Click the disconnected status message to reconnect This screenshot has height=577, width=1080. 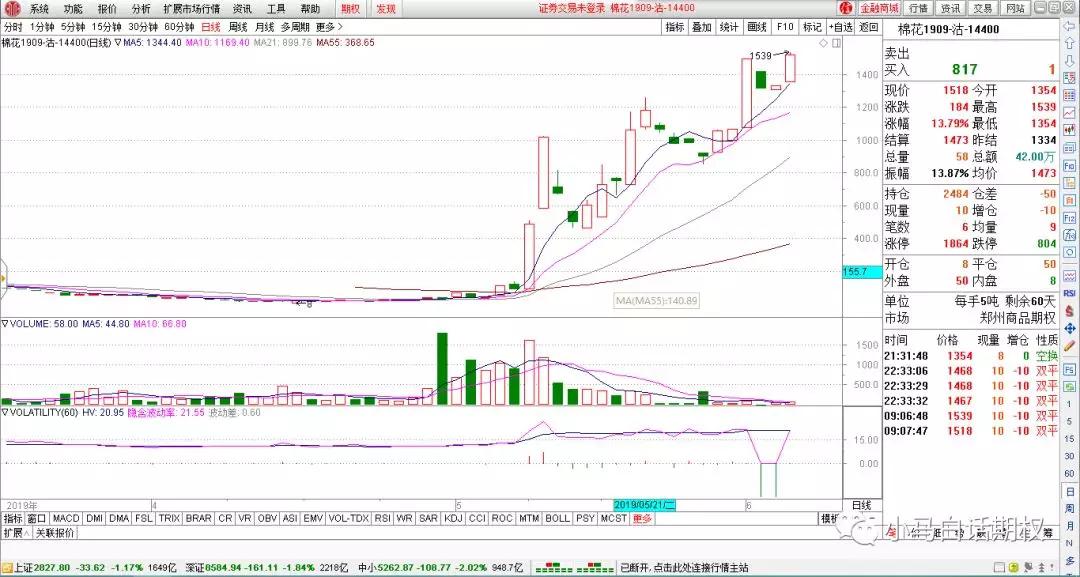(x=685, y=569)
